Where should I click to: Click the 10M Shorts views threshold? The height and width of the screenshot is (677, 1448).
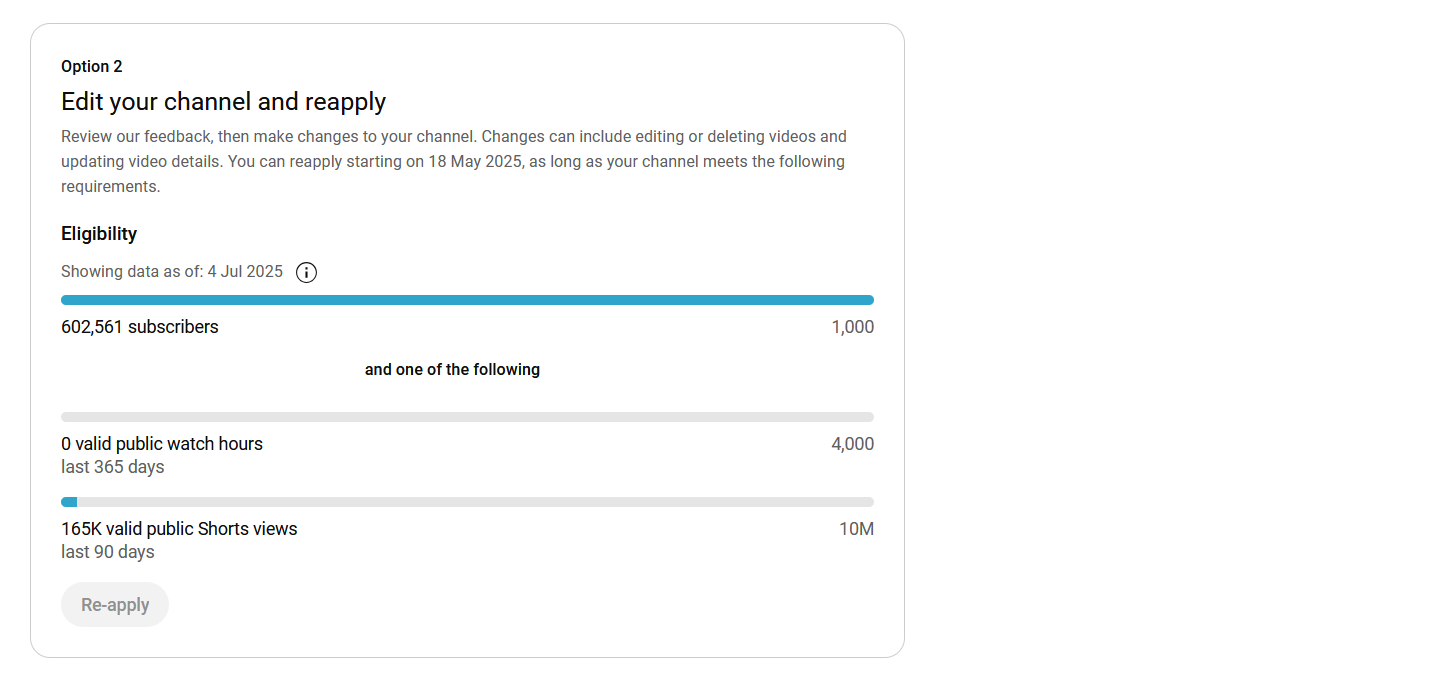857,529
